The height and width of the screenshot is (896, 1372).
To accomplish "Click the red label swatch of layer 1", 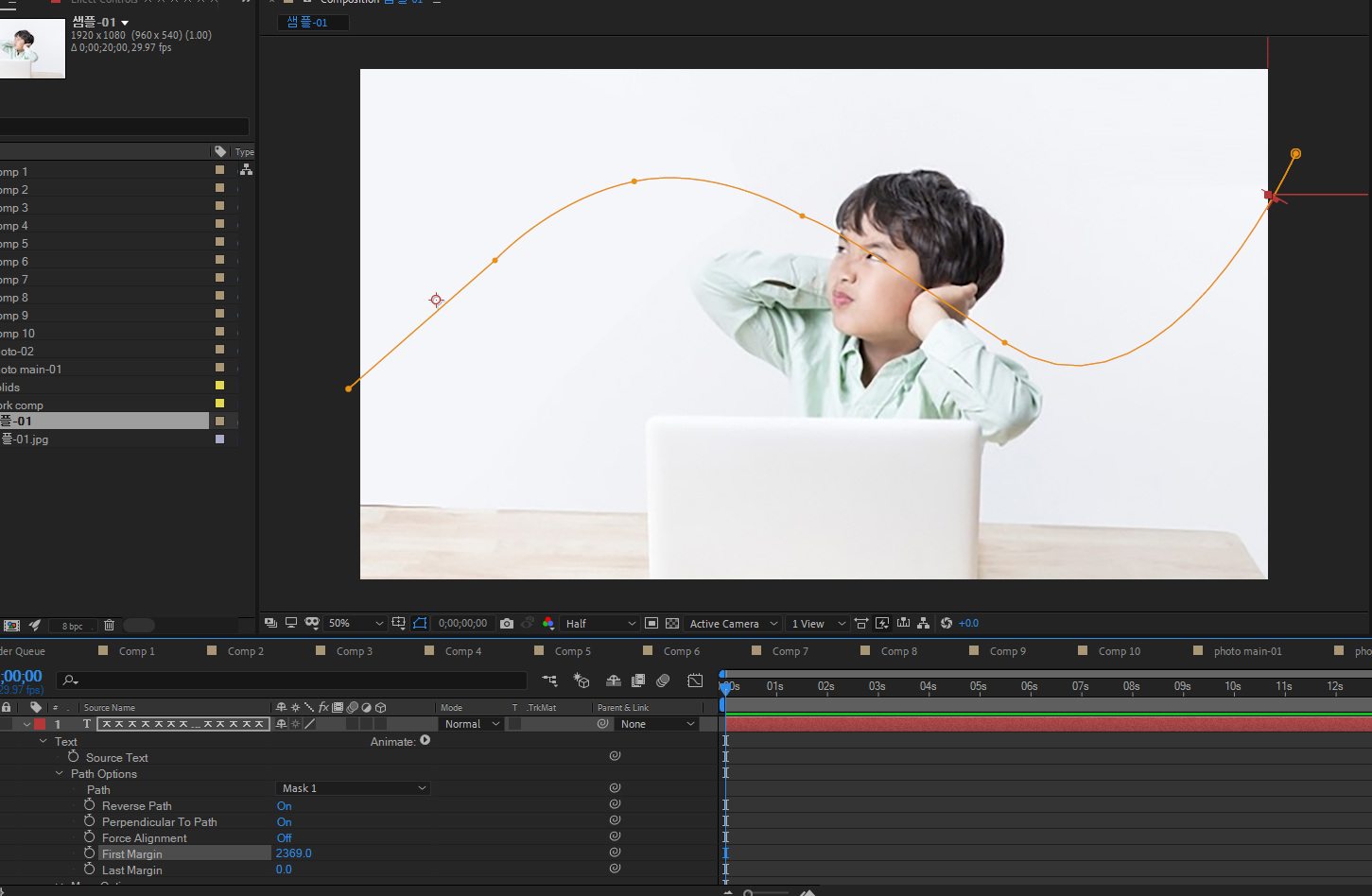I will 40,724.
